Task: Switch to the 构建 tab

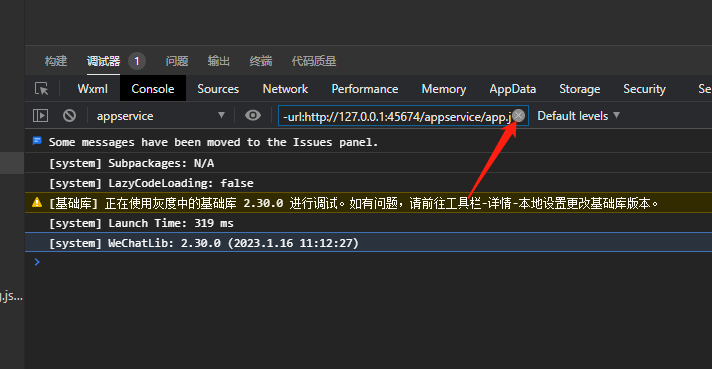Action: coord(56,61)
